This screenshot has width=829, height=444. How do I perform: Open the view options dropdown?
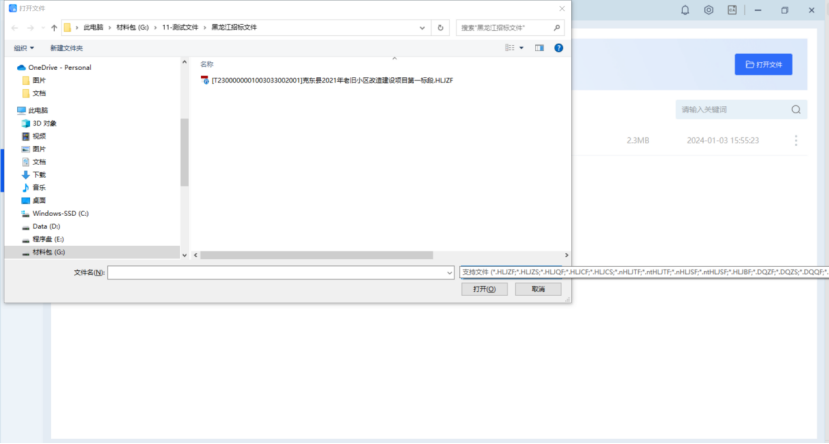click(x=521, y=47)
